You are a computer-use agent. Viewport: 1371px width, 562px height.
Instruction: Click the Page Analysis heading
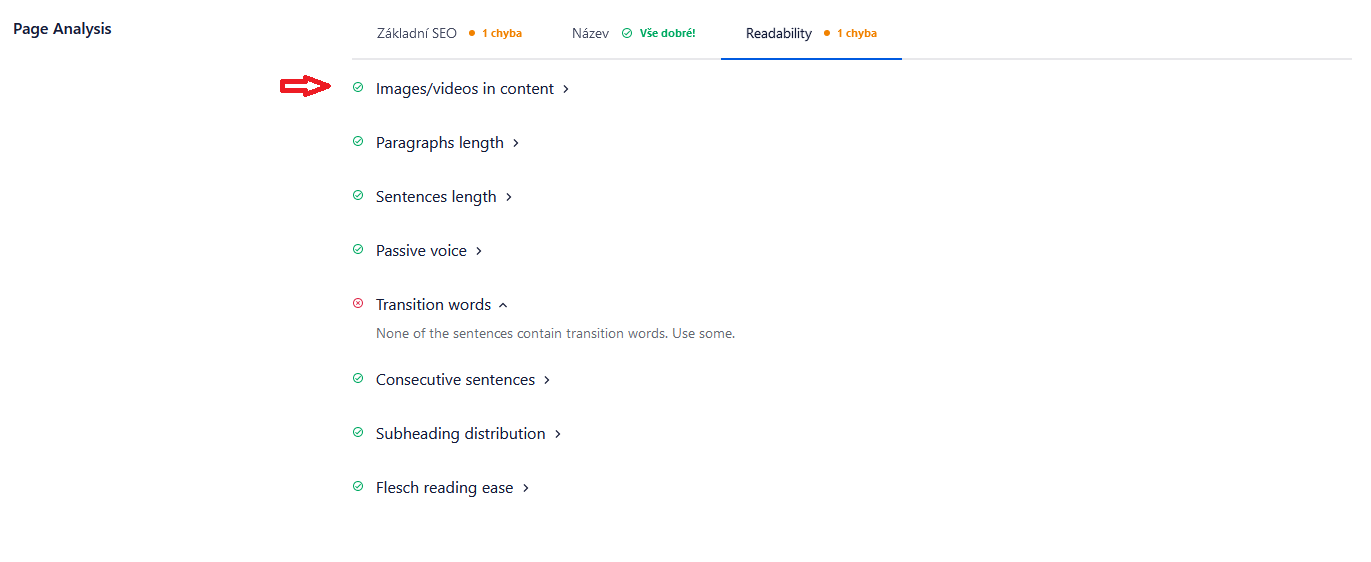pos(62,29)
